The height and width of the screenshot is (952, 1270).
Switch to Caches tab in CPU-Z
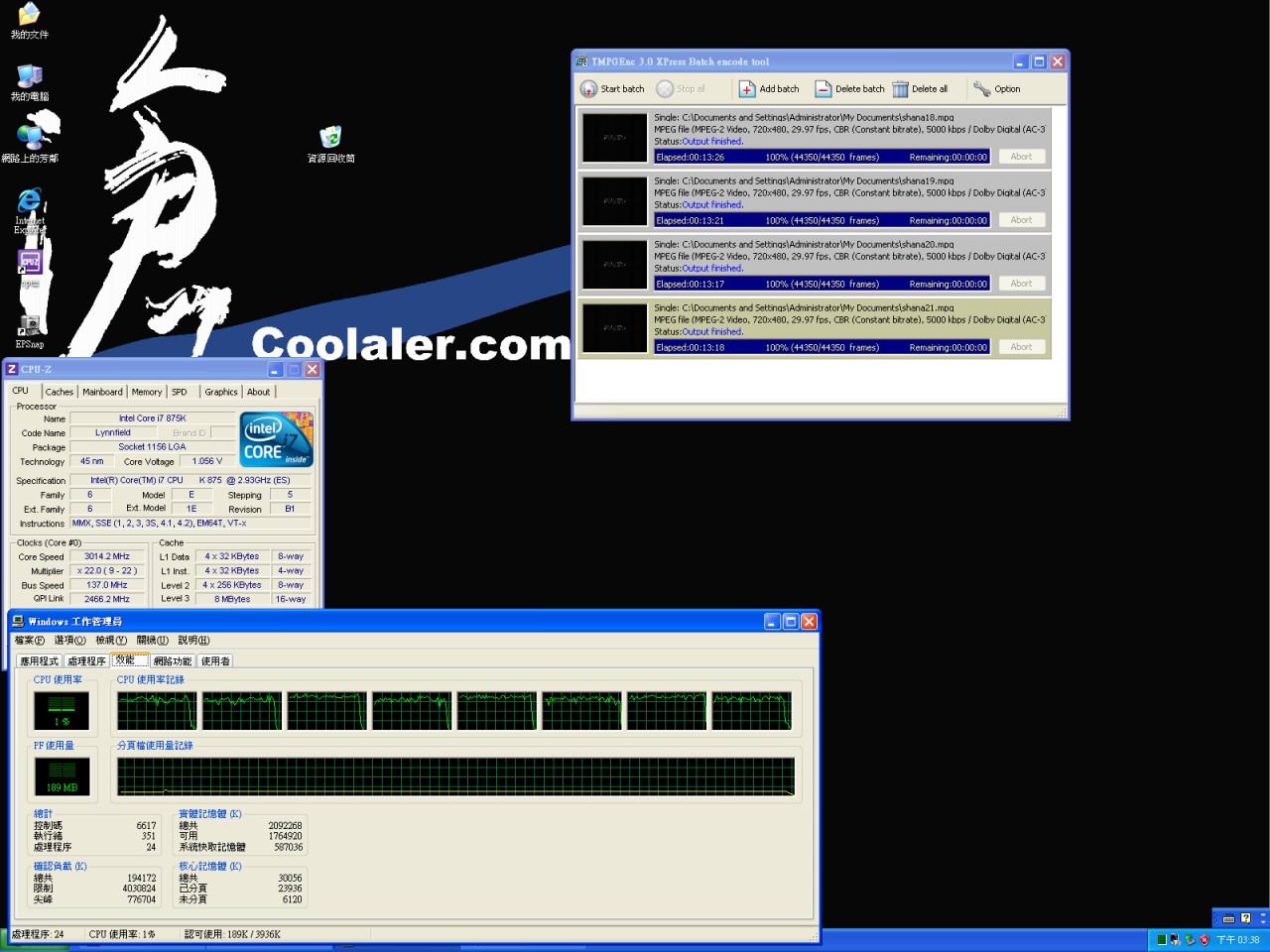(60, 392)
